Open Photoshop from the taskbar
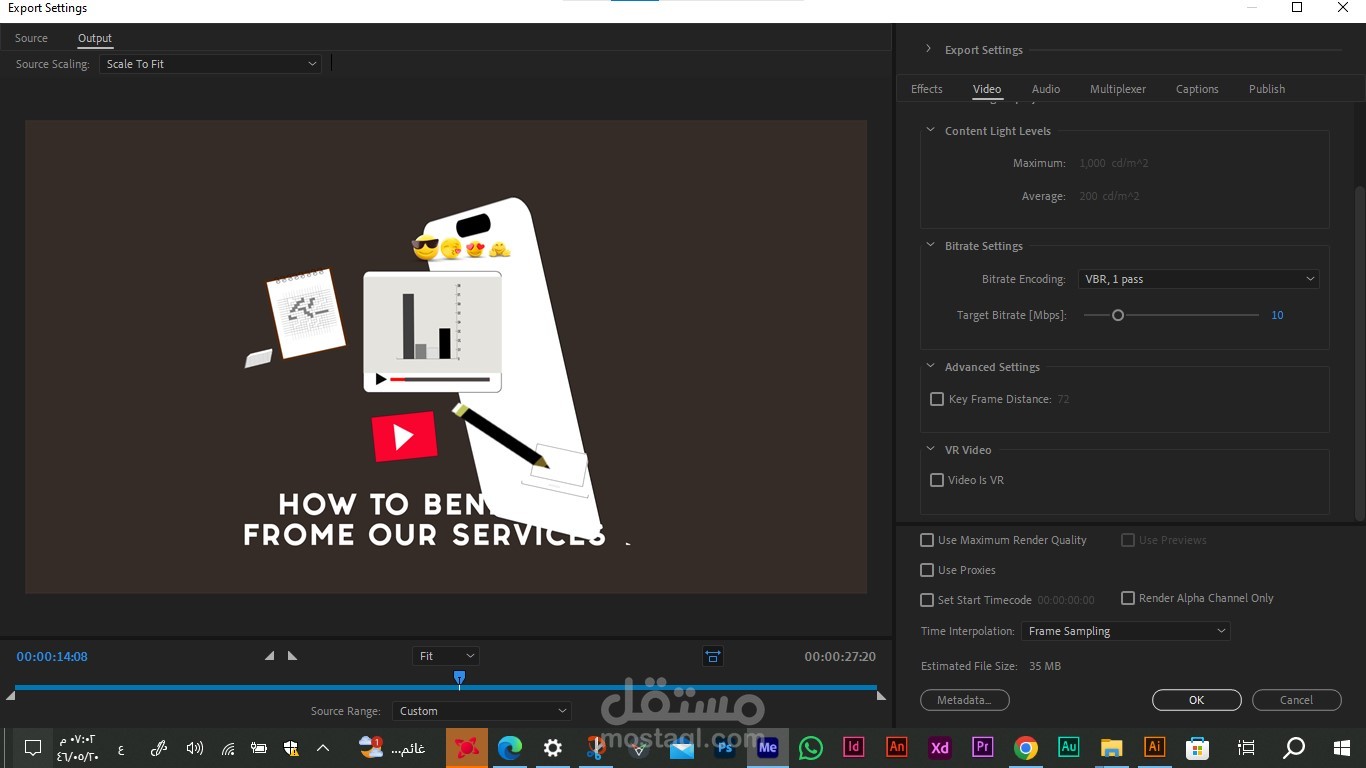The image size is (1366, 768). click(725, 747)
